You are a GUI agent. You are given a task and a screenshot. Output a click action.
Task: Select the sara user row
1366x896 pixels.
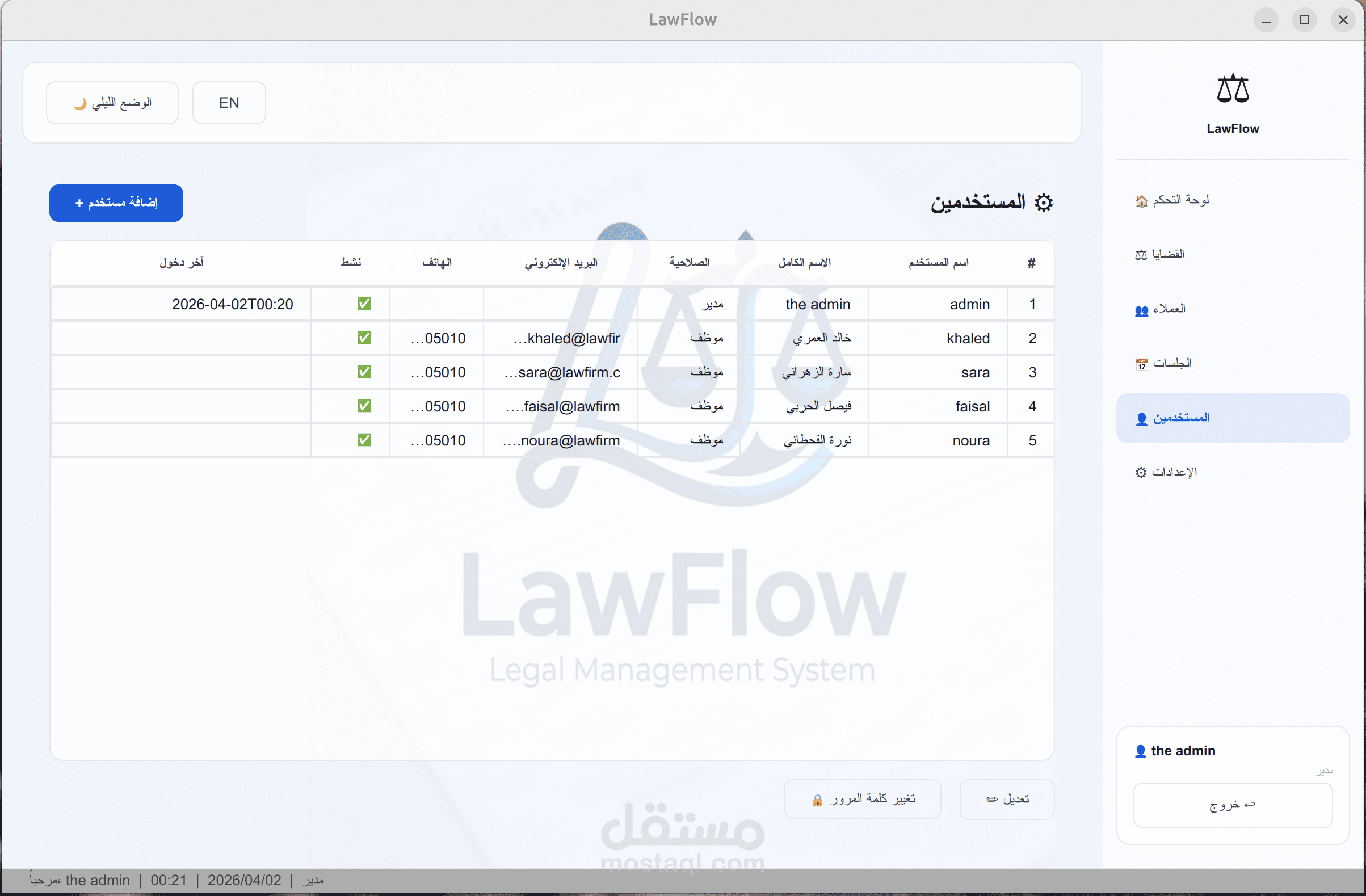tap(974, 372)
